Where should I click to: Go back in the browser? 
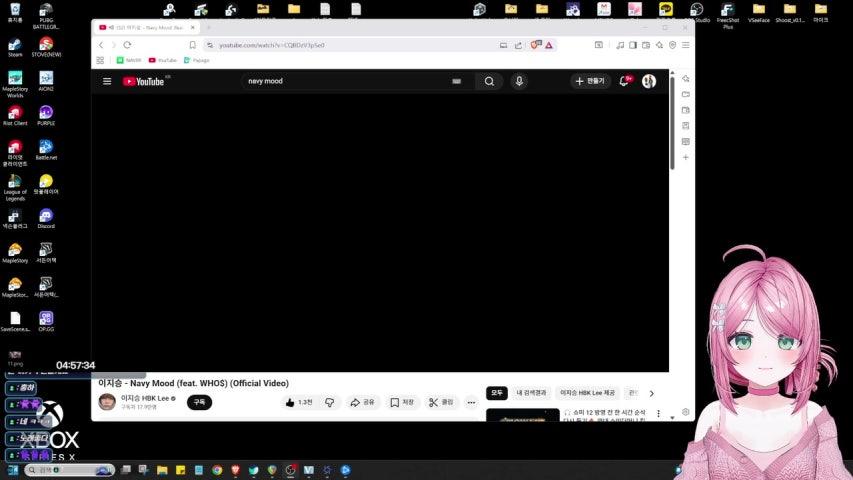click(x=101, y=45)
